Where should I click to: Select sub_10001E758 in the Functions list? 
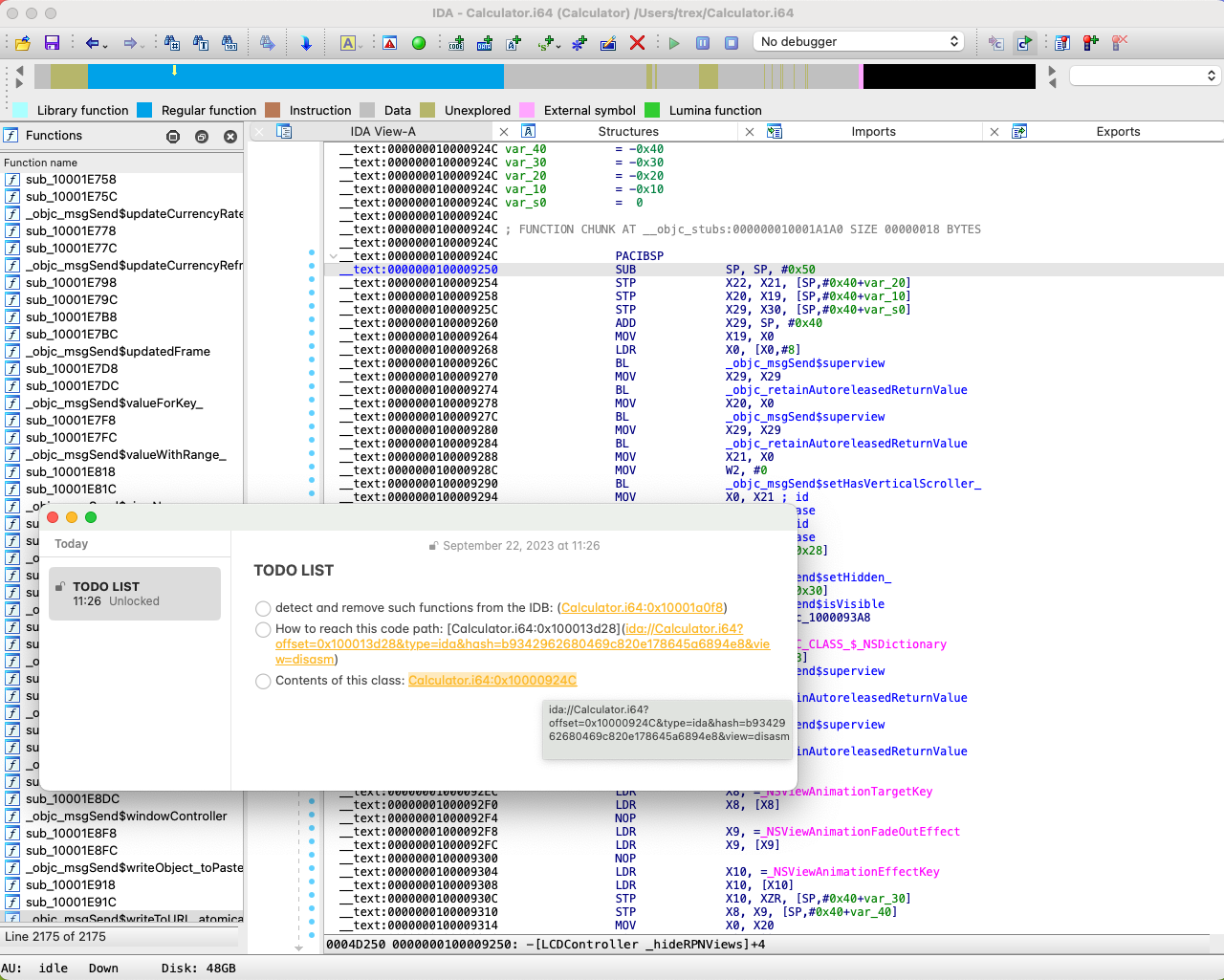coord(71,180)
